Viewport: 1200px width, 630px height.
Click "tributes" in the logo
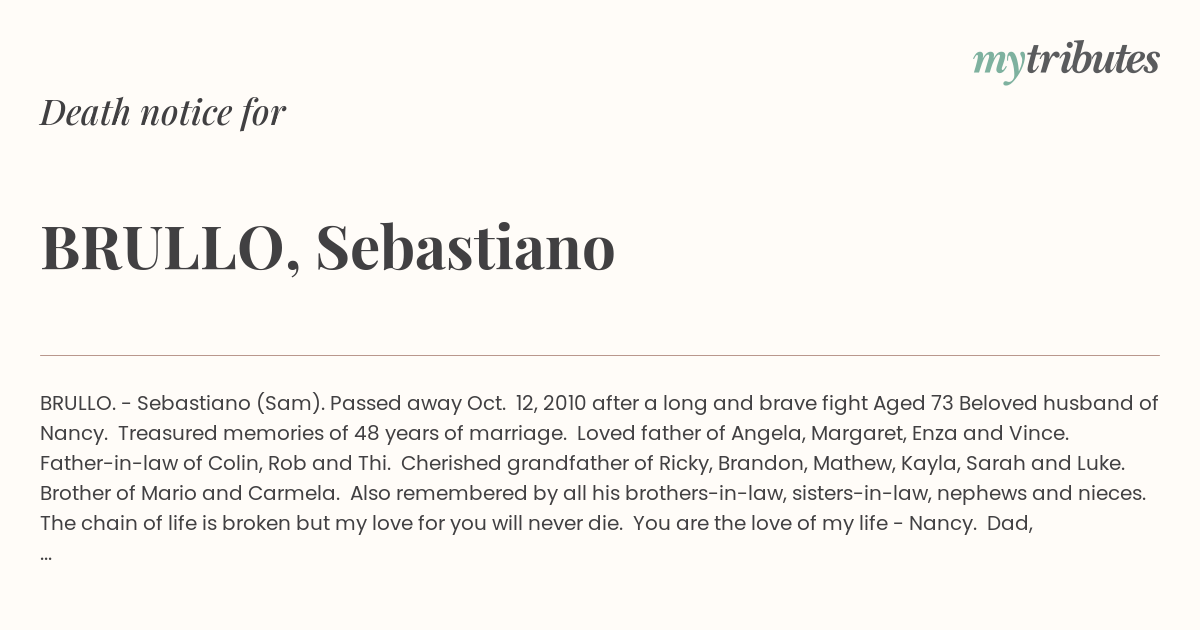point(1092,59)
